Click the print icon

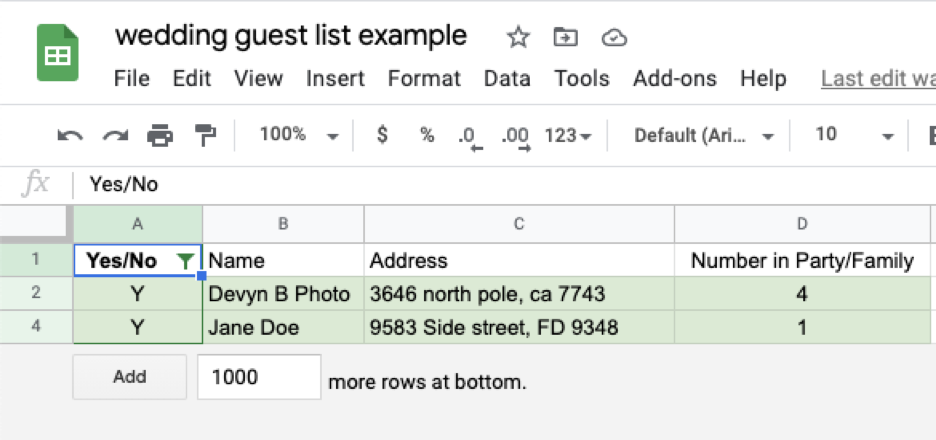pos(160,135)
